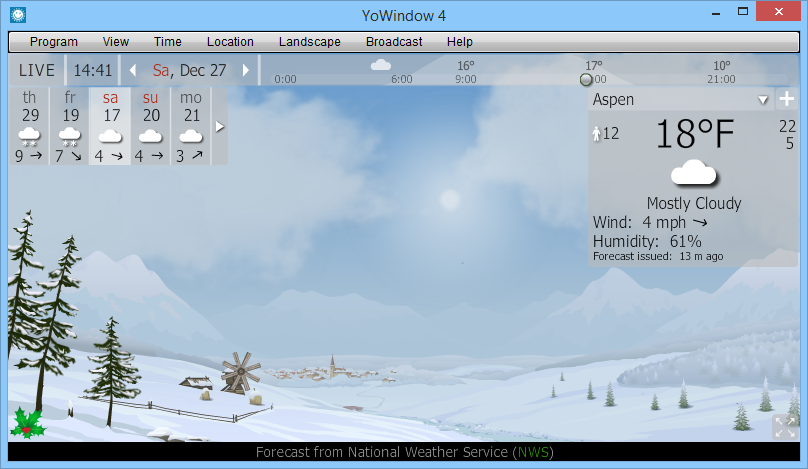The width and height of the screenshot is (808, 469).
Task: Click the plus icon to add location
Action: click(786, 99)
